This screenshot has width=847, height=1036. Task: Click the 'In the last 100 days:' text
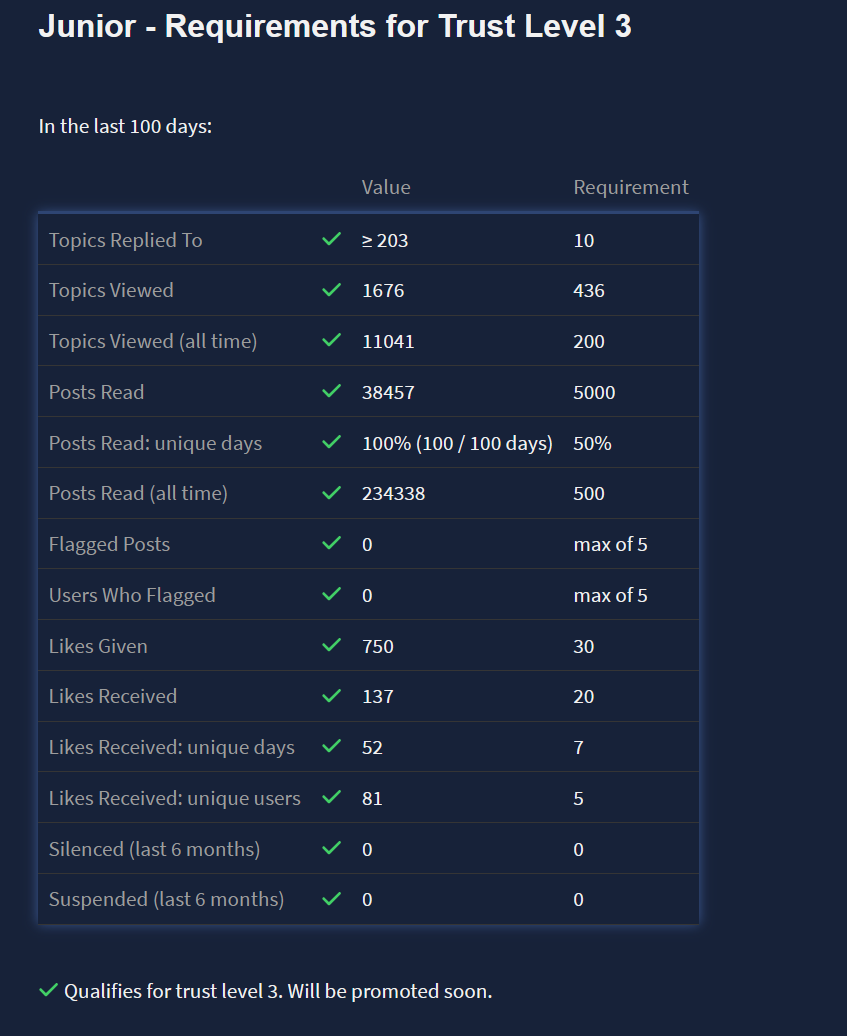point(125,127)
